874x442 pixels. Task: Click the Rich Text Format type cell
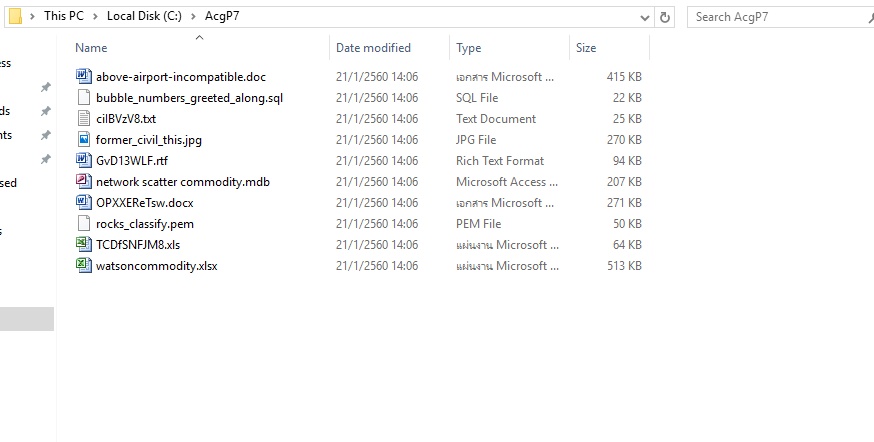click(499, 161)
